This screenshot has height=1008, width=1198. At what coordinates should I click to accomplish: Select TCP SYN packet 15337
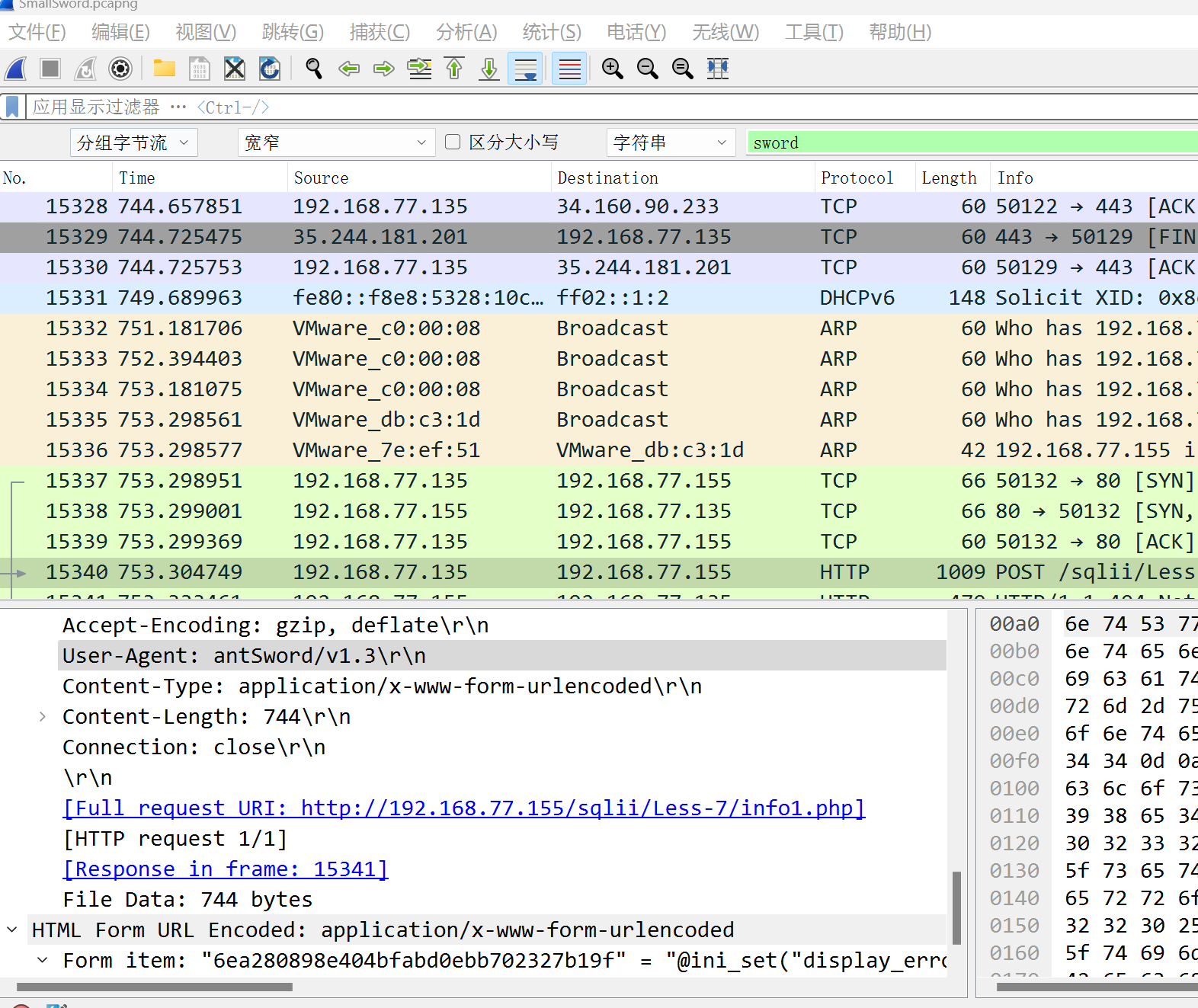click(599, 481)
